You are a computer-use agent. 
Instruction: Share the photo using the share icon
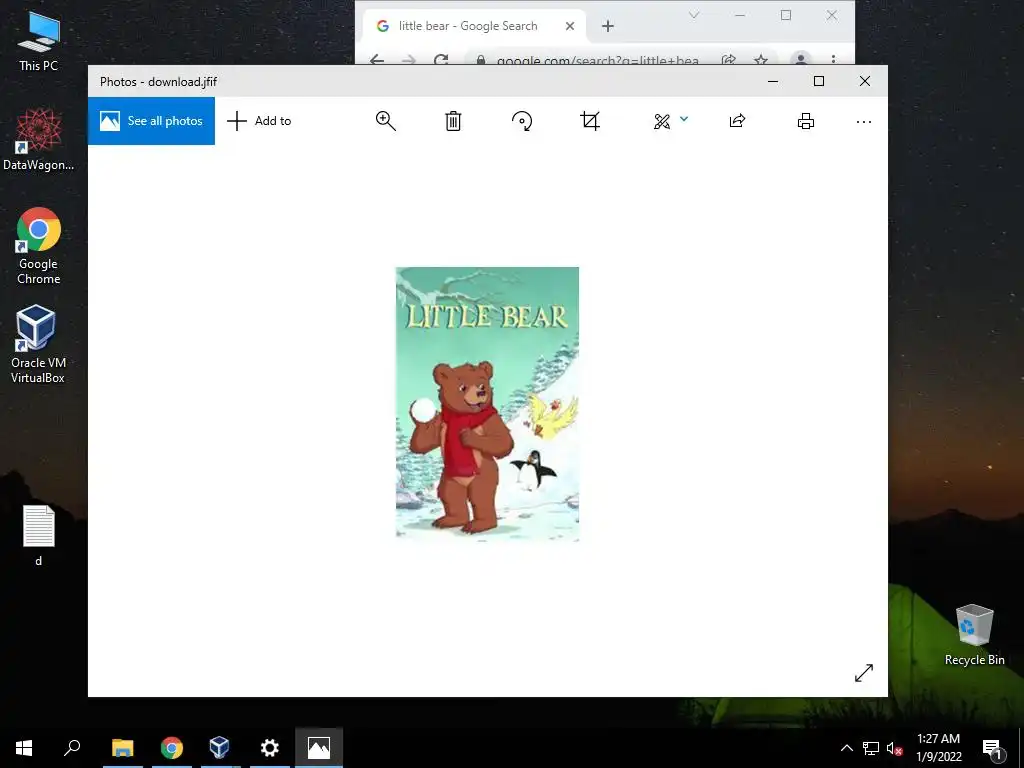(x=737, y=121)
